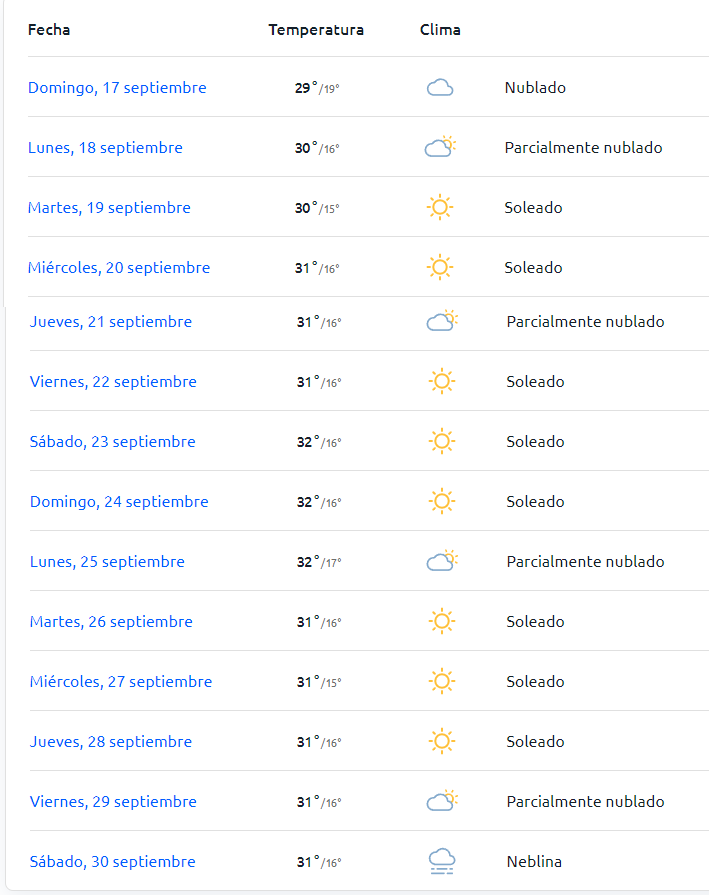Click the partly cloudy icon for Lunes 18
This screenshot has height=895, width=709.
[440, 147]
